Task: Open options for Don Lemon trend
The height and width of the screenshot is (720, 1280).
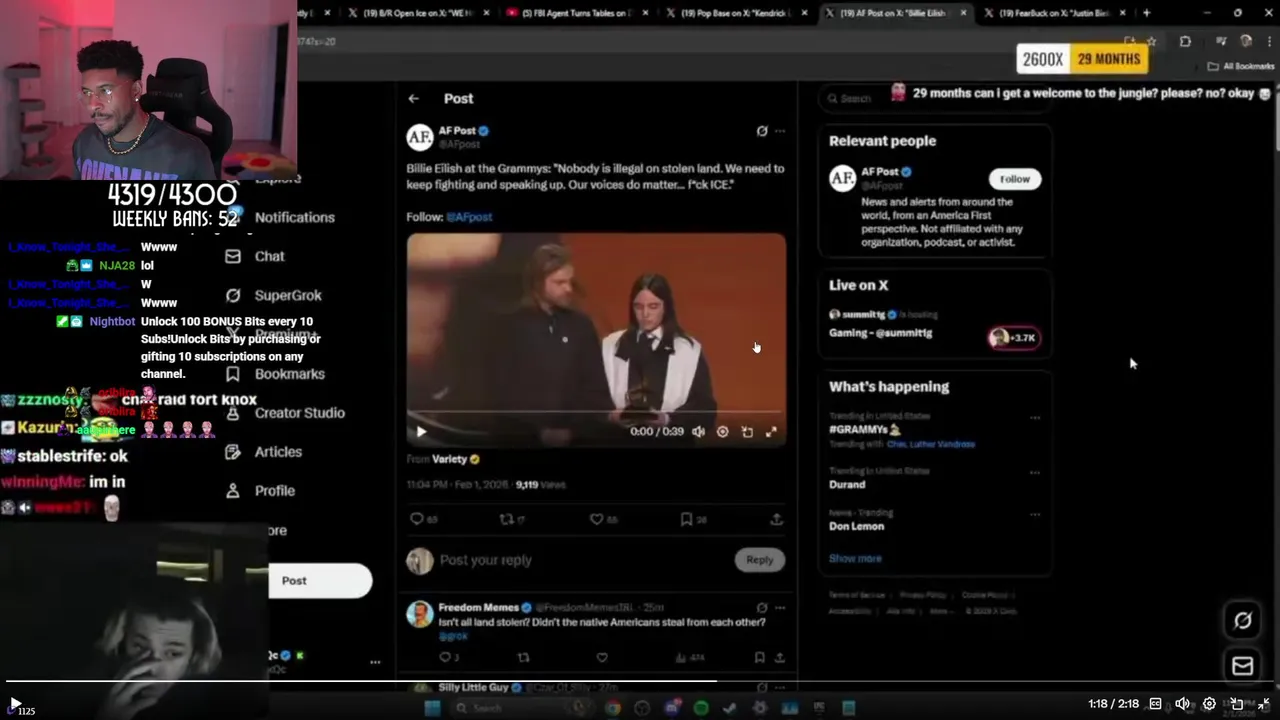Action: [1035, 514]
